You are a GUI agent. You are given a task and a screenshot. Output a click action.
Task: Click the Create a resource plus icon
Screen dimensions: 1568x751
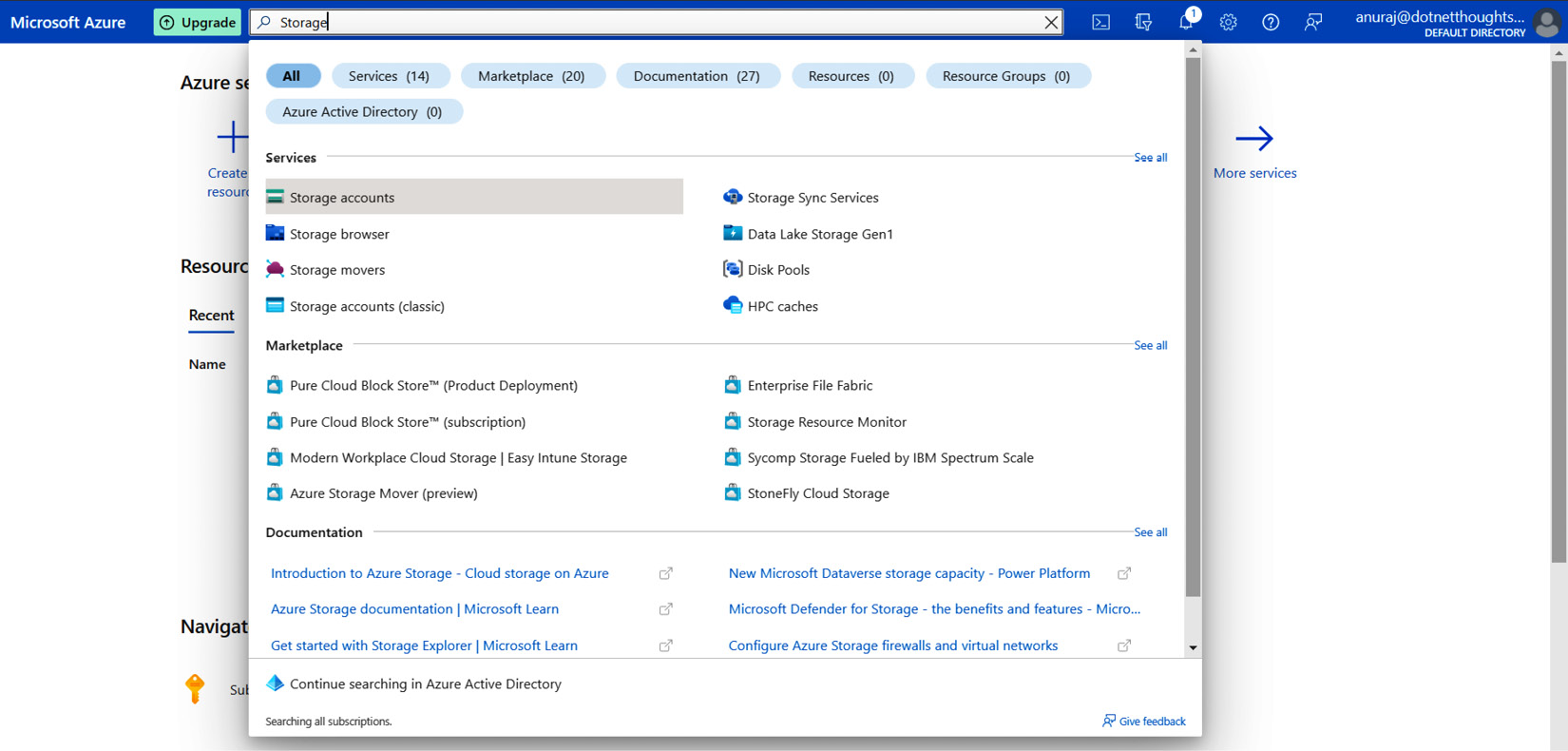point(232,137)
